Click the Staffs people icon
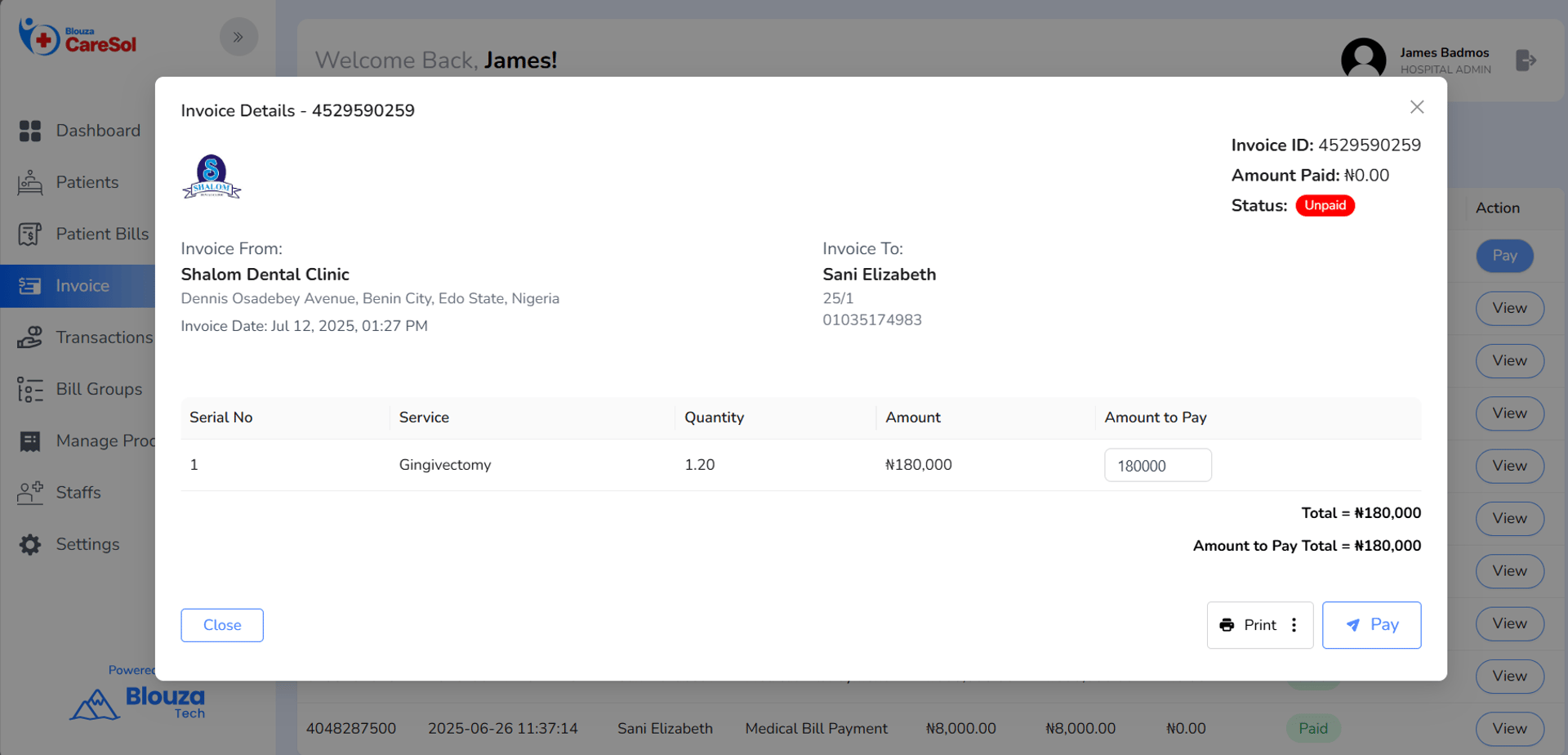The width and height of the screenshot is (1568, 755). [30, 493]
